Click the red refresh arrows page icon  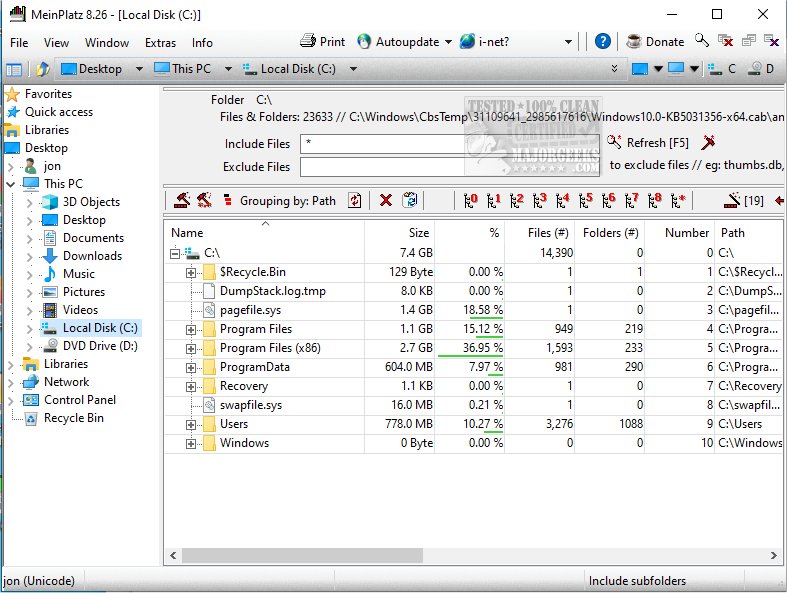point(354,201)
